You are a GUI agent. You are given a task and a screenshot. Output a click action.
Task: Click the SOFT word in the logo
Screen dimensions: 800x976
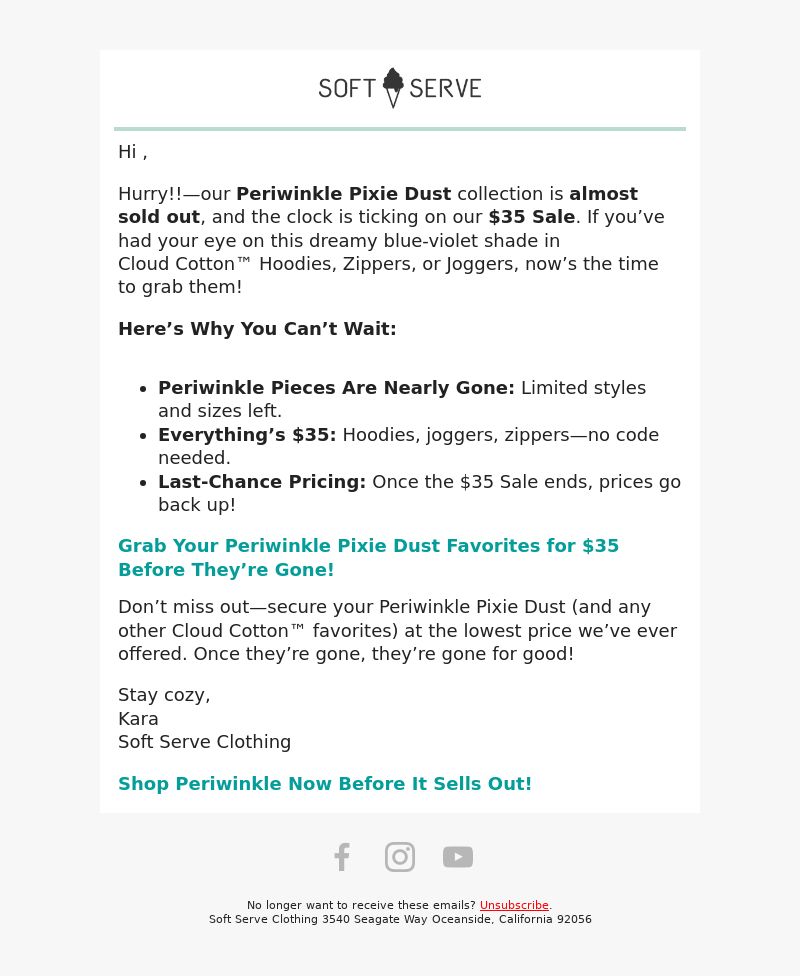[347, 88]
